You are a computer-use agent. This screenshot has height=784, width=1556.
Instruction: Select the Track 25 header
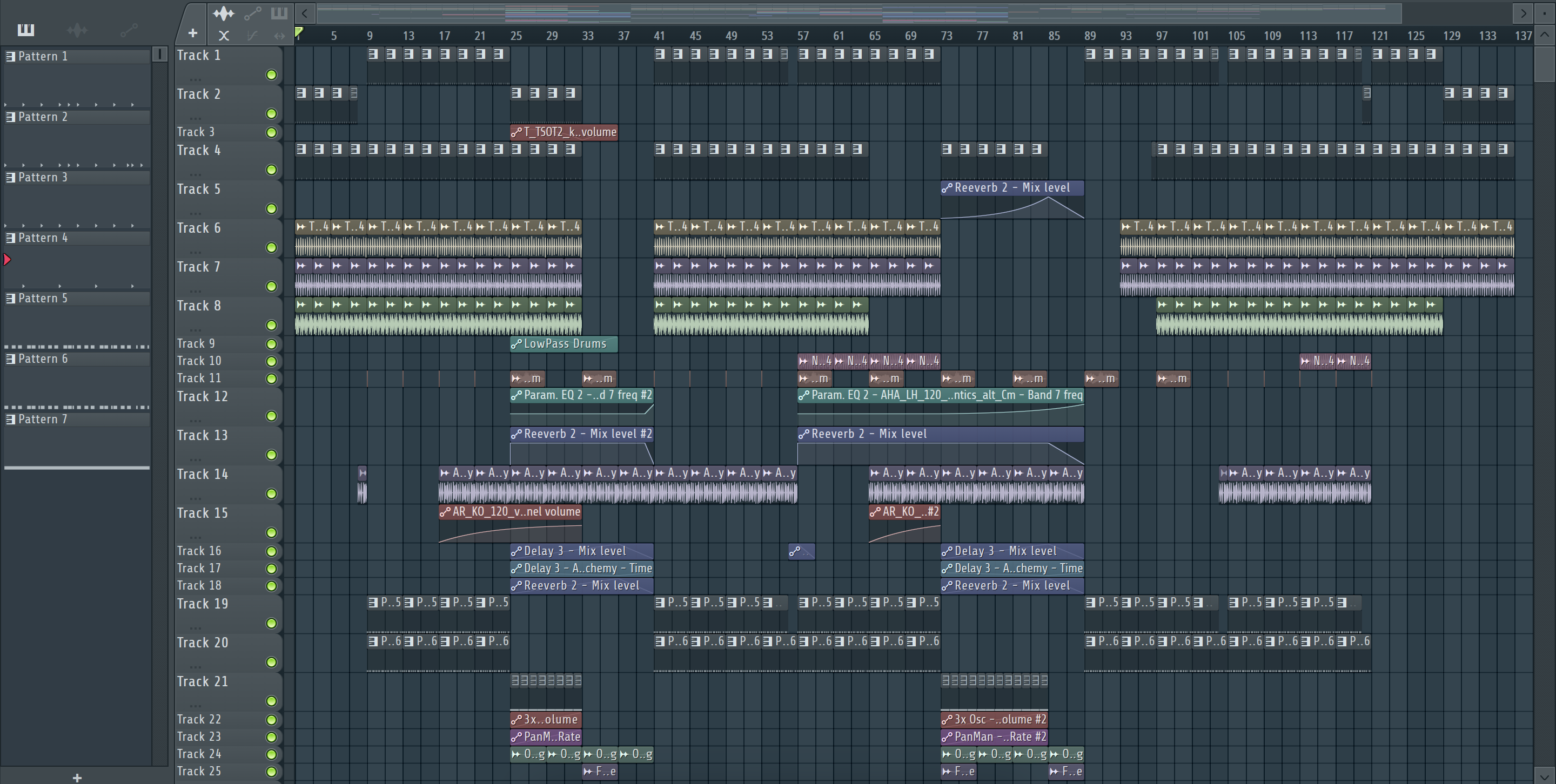click(x=229, y=772)
